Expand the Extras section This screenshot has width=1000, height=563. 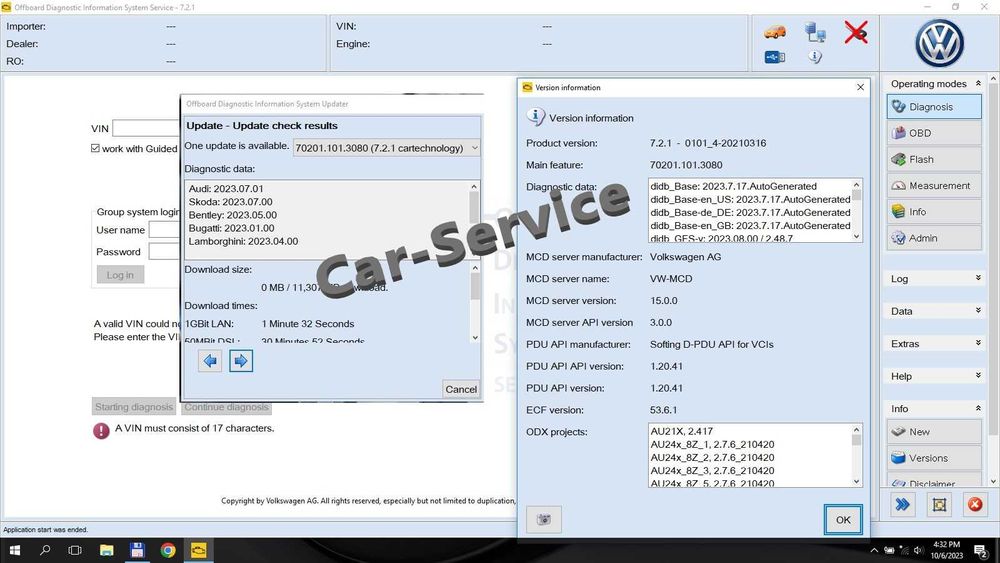pos(978,343)
